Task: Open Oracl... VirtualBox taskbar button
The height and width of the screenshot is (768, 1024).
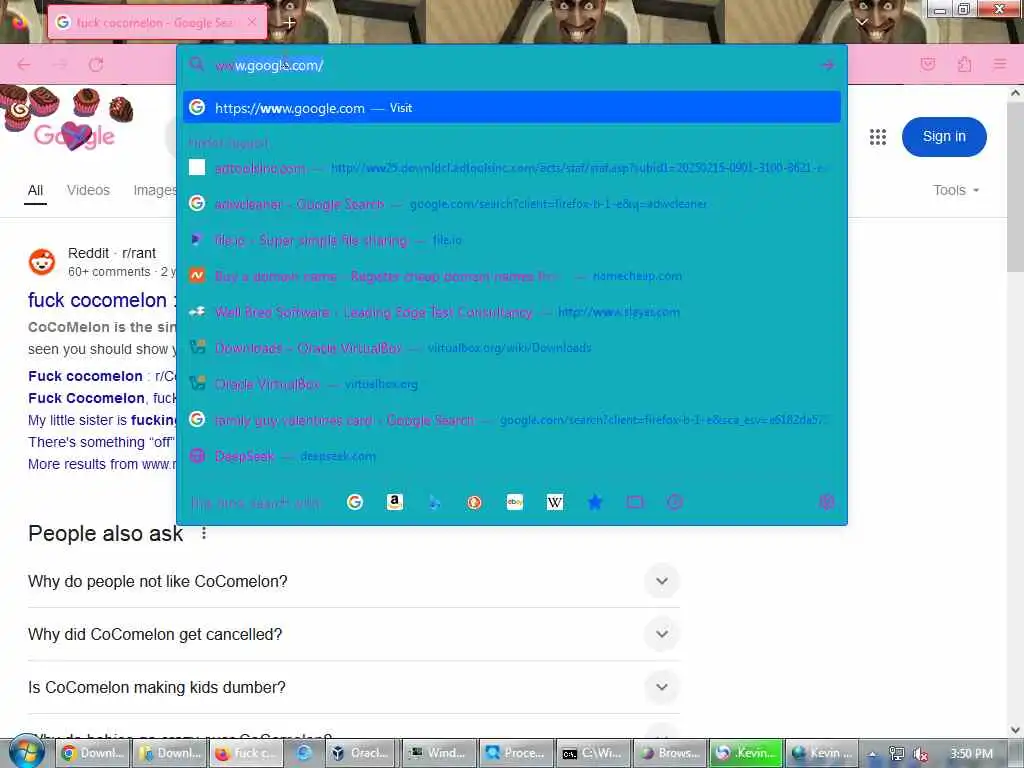Action: click(361, 753)
